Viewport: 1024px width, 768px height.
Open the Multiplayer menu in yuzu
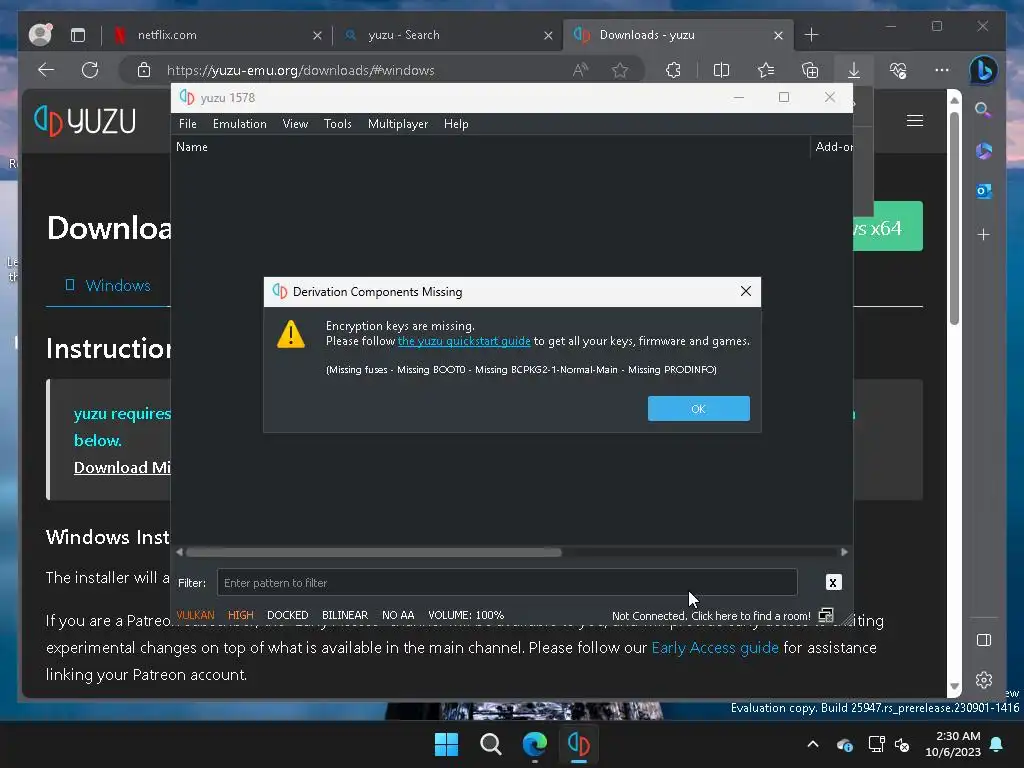pyautogui.click(x=398, y=123)
